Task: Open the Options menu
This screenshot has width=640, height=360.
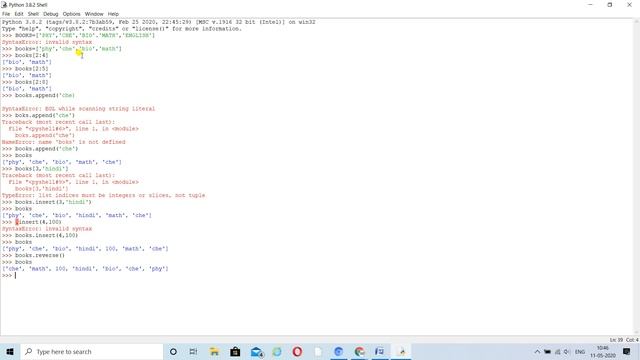Action: click(71, 14)
